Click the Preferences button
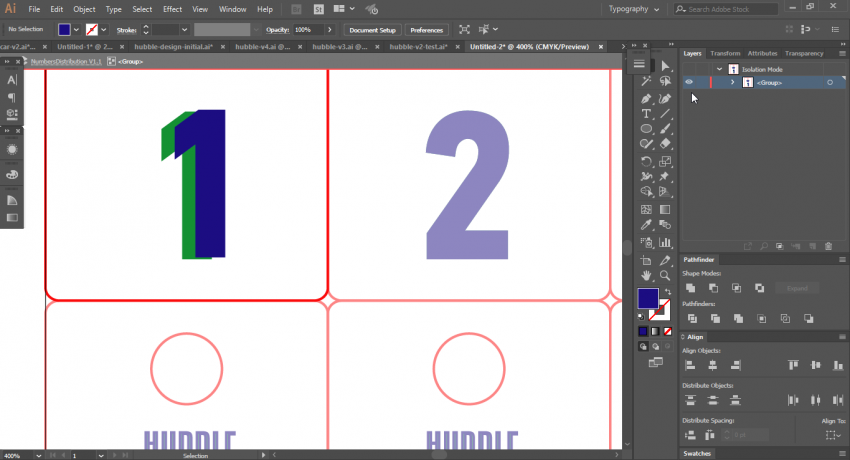The height and width of the screenshot is (460, 850). click(427, 30)
